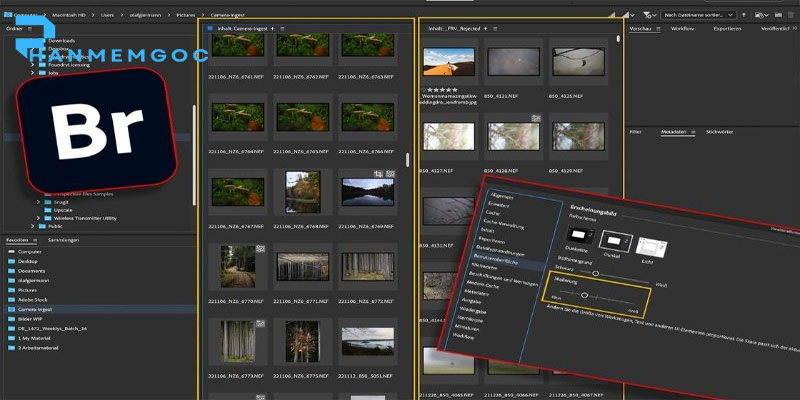
Task: Switch to the Sammlungen tab
Action: (x=63, y=240)
